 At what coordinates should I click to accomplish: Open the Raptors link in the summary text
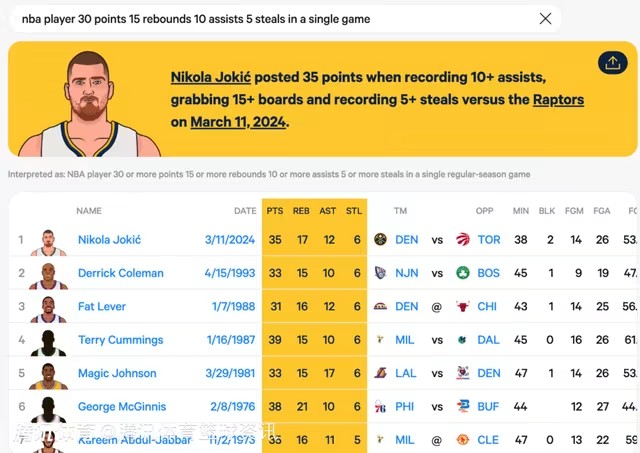558,100
